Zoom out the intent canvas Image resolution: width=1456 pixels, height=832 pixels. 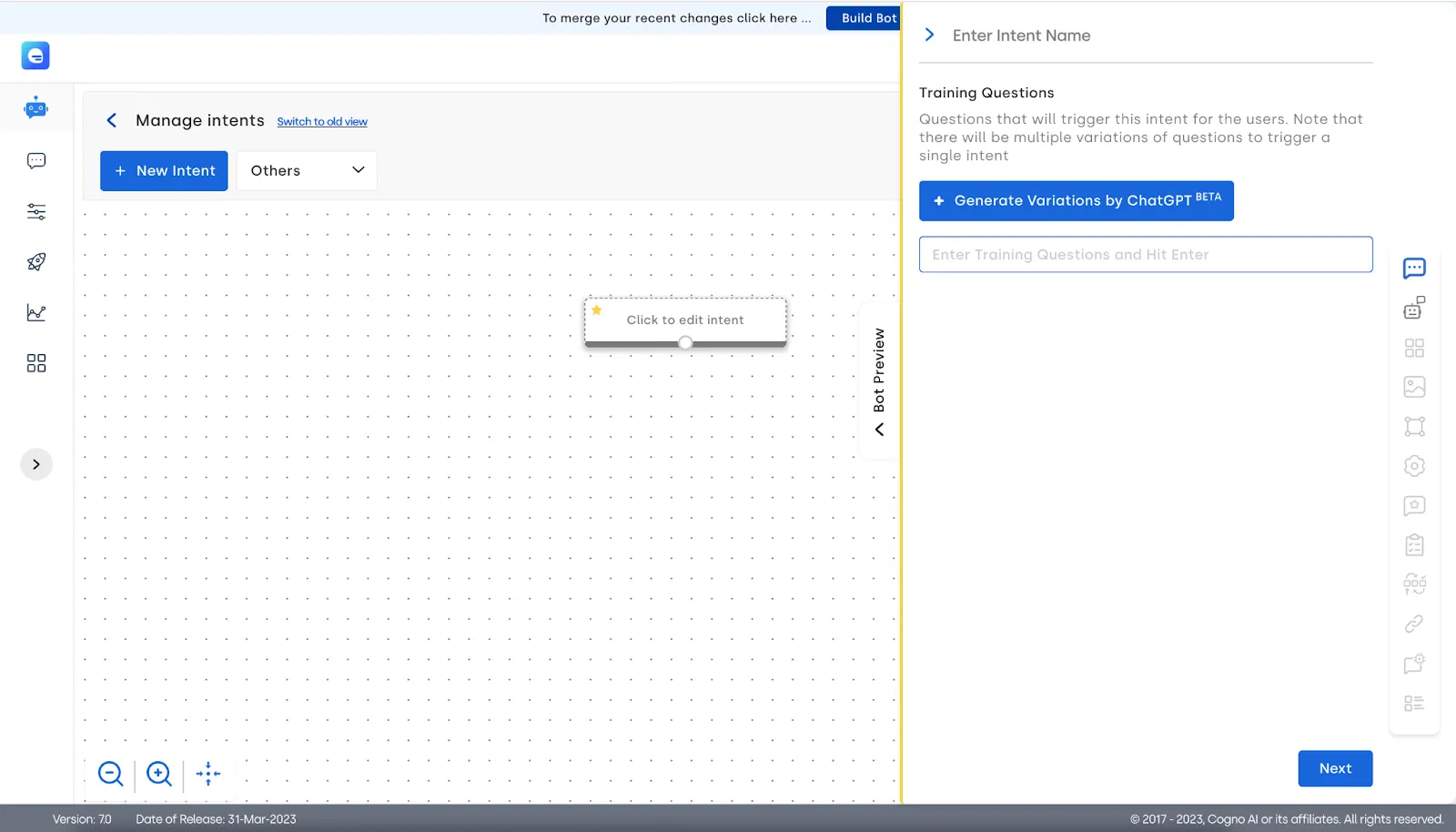111,774
